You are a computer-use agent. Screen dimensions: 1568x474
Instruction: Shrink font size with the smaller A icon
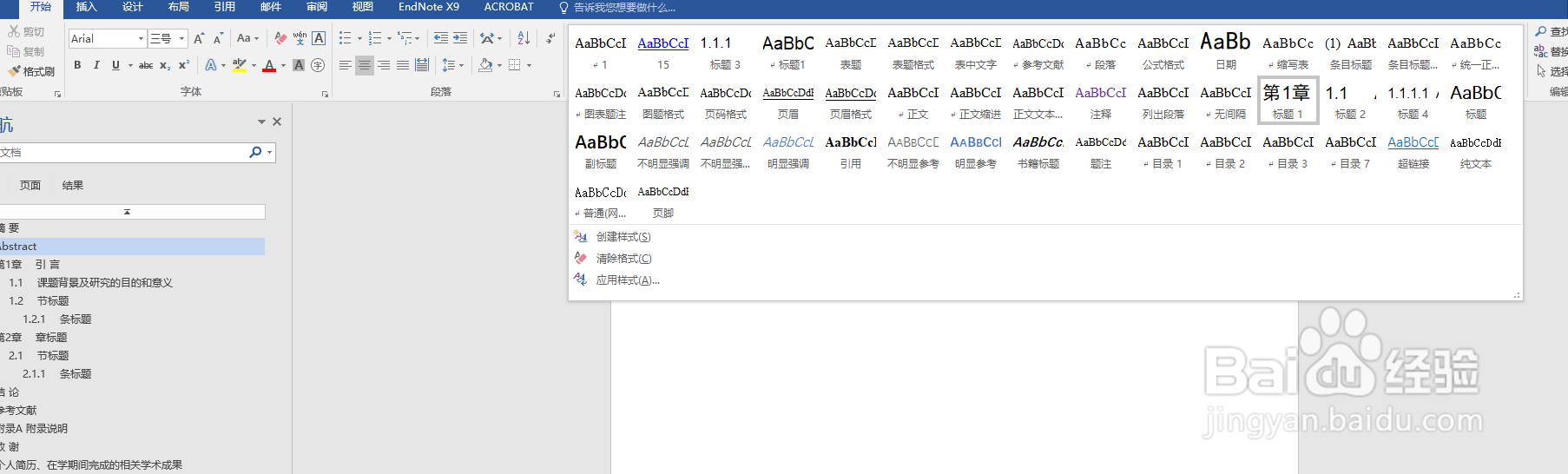point(218,38)
